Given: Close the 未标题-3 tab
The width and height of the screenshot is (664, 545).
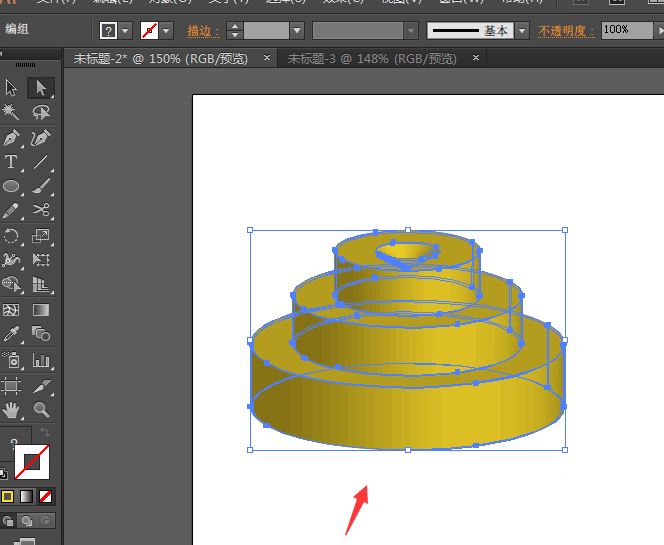Looking at the screenshot, I should click(x=476, y=57).
